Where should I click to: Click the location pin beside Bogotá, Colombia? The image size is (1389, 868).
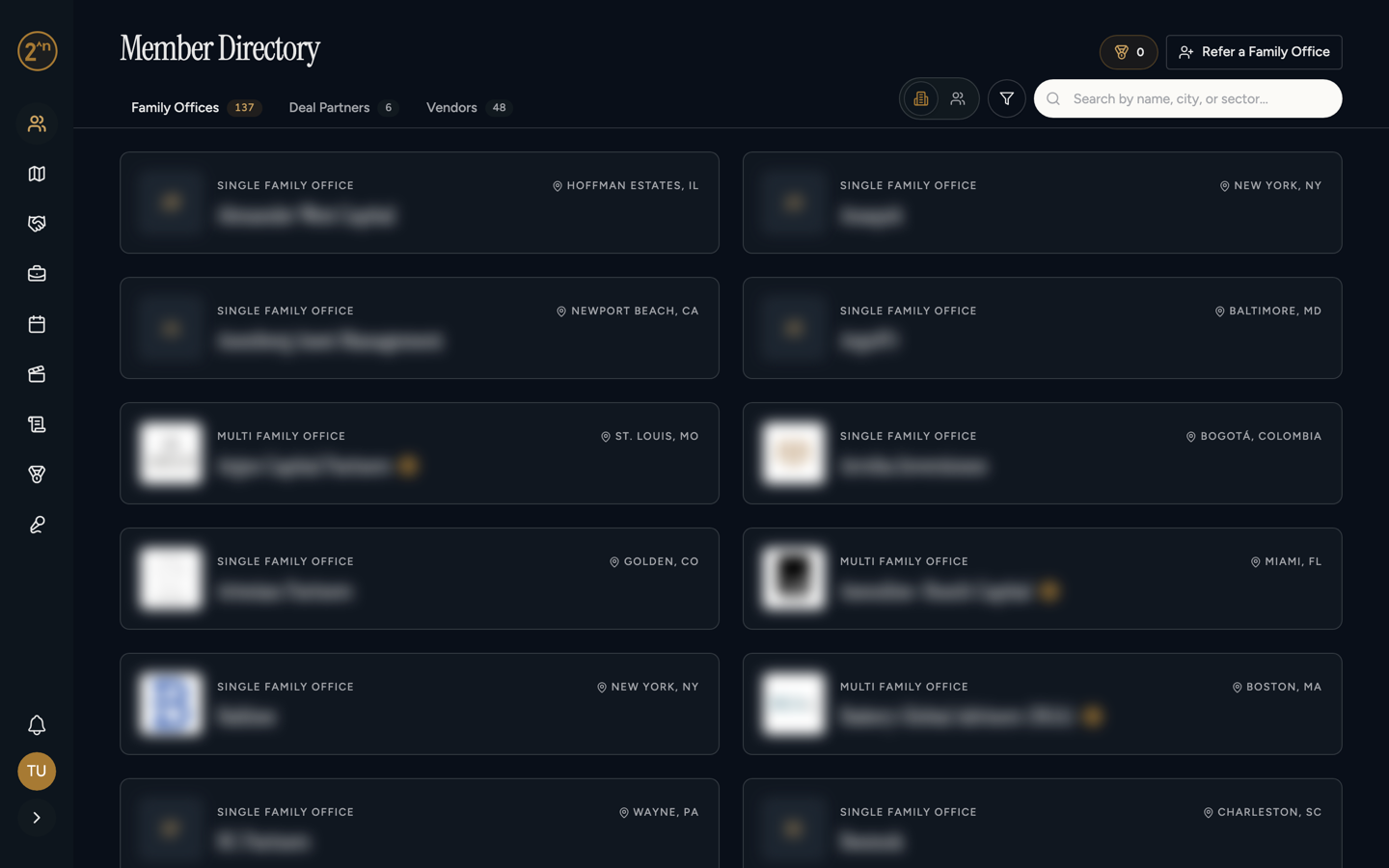pyautogui.click(x=1190, y=437)
